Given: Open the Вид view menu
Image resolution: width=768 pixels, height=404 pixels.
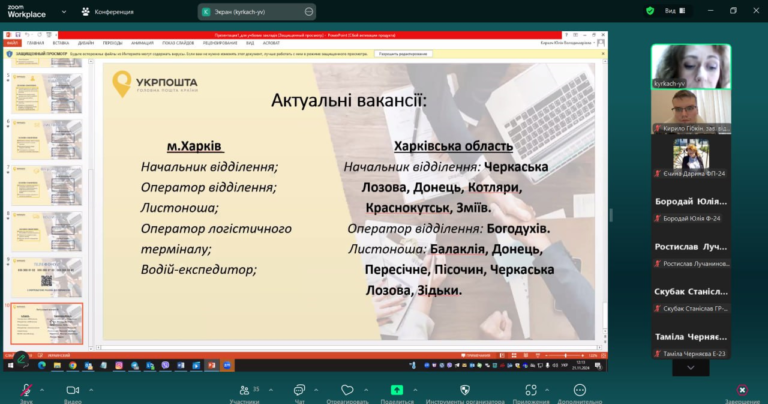Looking at the screenshot, I should click(675, 11).
